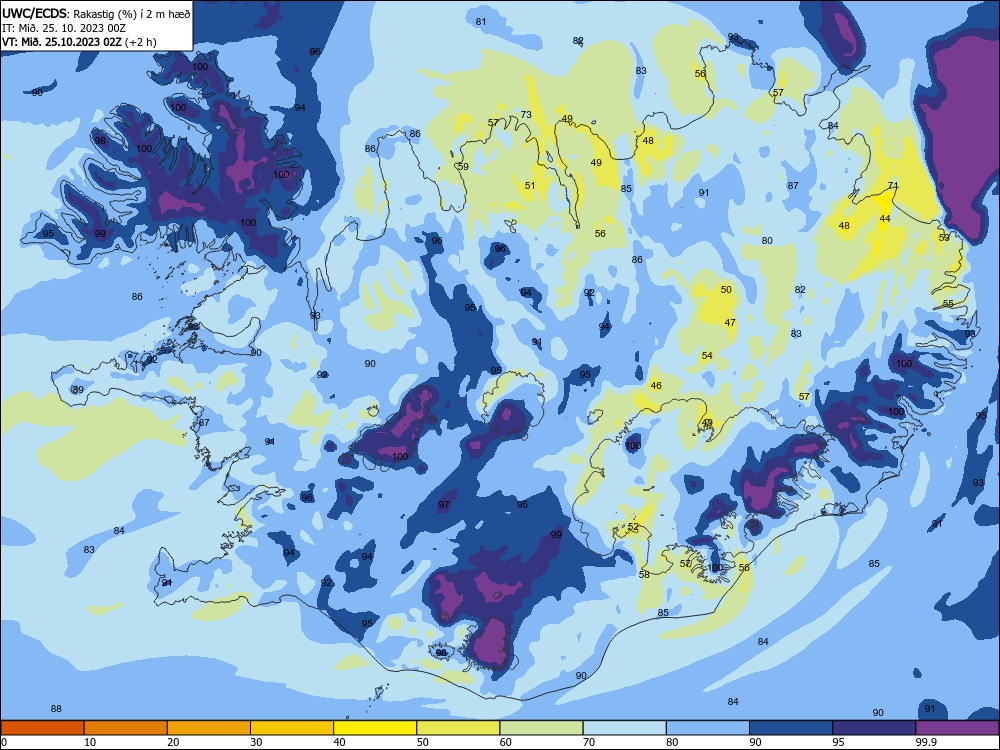Click the legend tick label '20'
The height and width of the screenshot is (750, 1000).
[173, 742]
